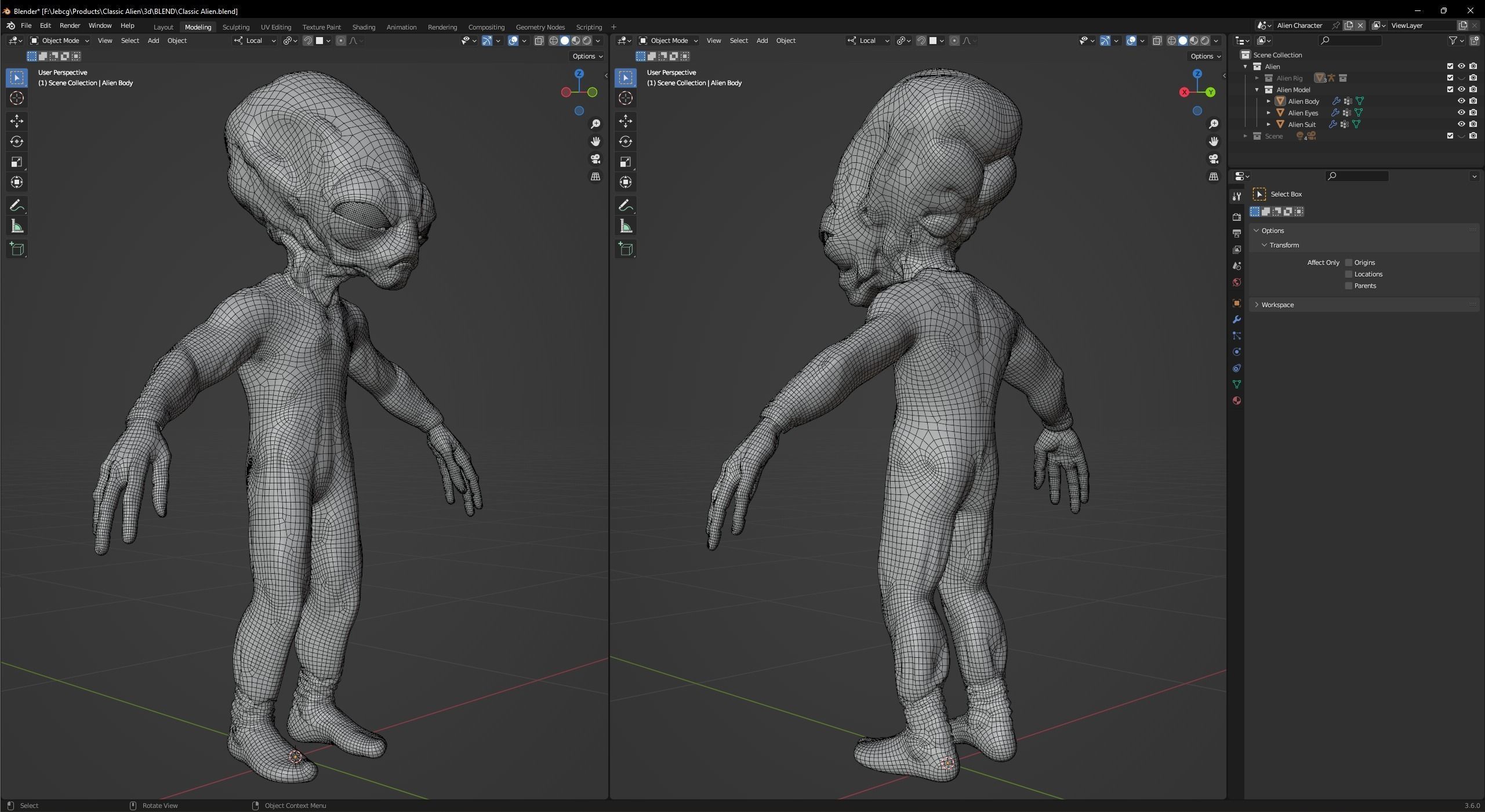
Task: Uncheck Alien collection exclude checkbox
Action: pos(1450,66)
